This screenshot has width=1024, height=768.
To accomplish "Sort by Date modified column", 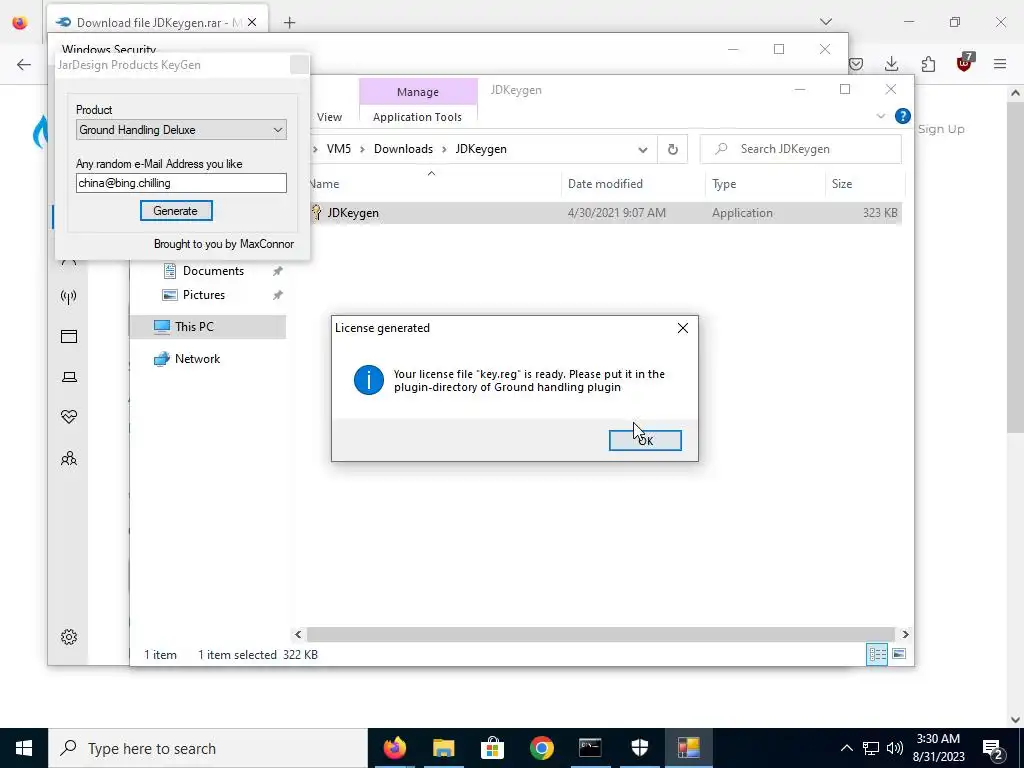I will (633, 184).
